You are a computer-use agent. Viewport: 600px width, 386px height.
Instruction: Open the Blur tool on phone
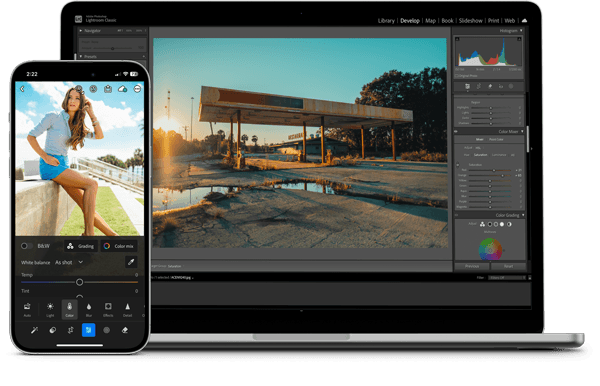89,309
